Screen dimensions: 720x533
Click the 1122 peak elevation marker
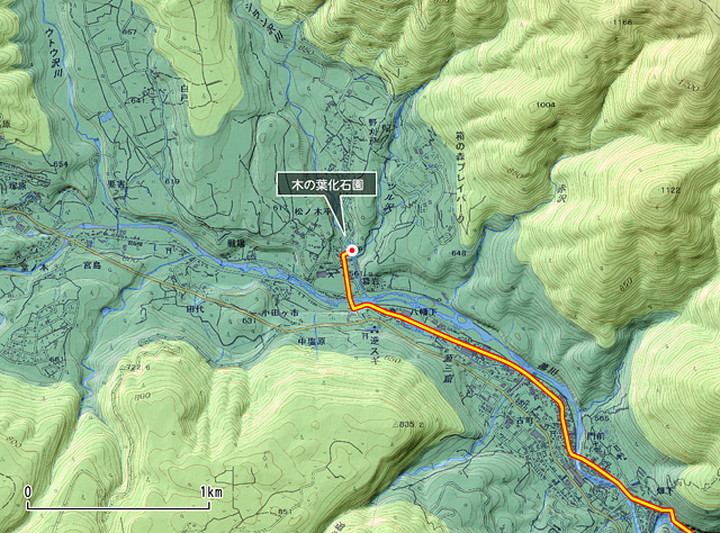click(x=671, y=190)
